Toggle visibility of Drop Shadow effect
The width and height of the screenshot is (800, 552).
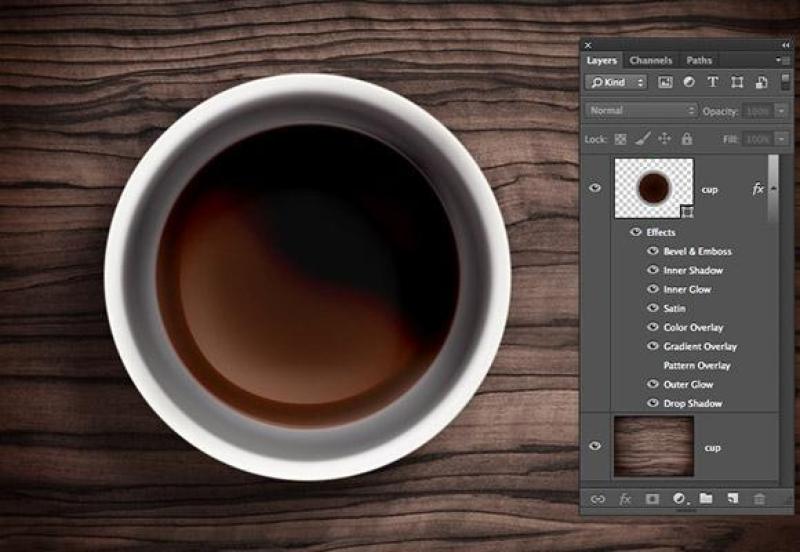(x=652, y=404)
